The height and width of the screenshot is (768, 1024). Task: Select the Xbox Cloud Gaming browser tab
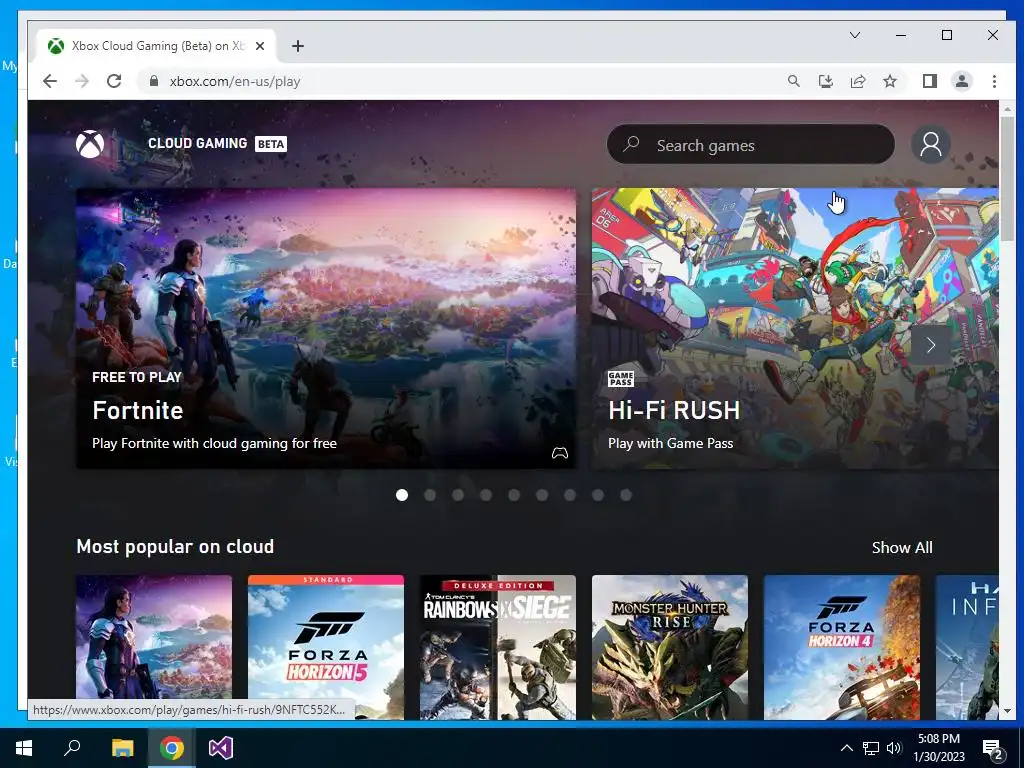pyautogui.click(x=155, y=46)
